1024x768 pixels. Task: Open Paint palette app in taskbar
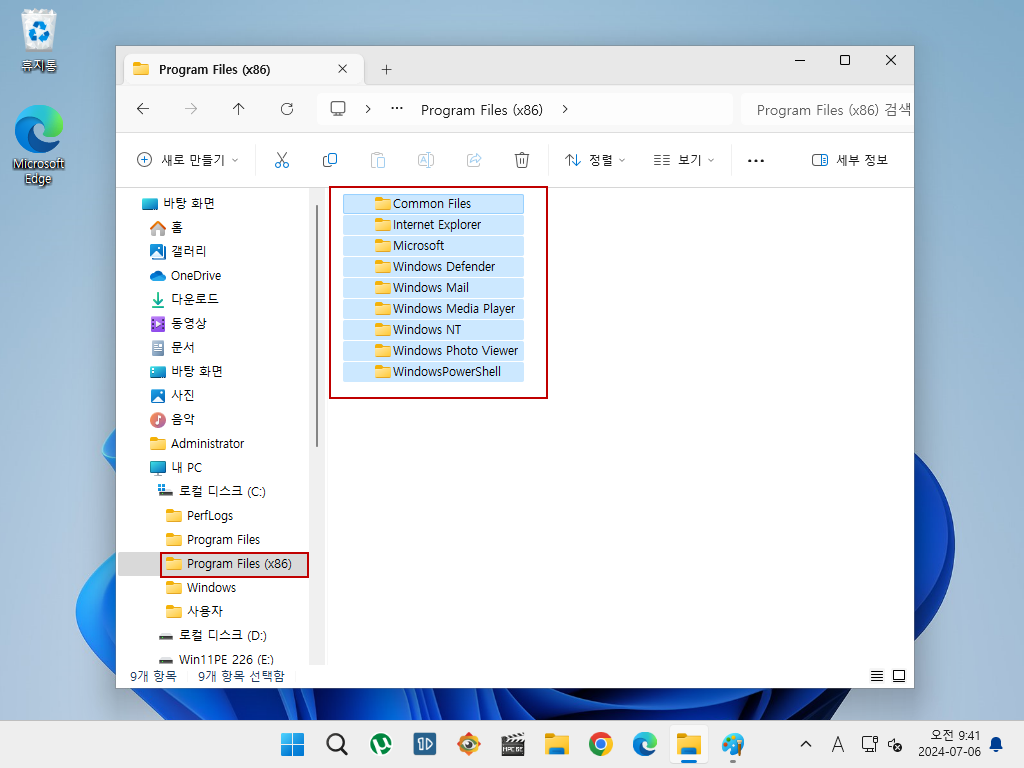pos(733,744)
